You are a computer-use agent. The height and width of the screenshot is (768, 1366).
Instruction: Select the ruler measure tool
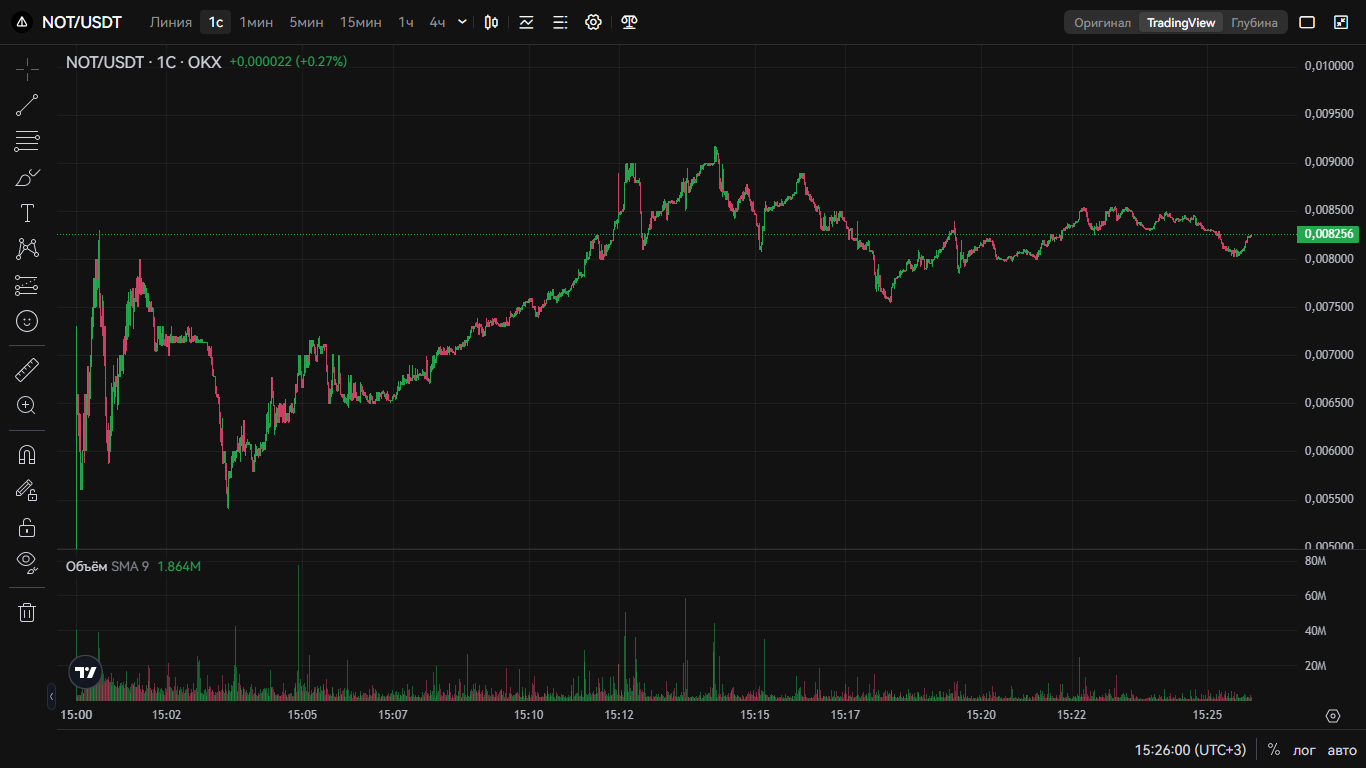pos(27,370)
